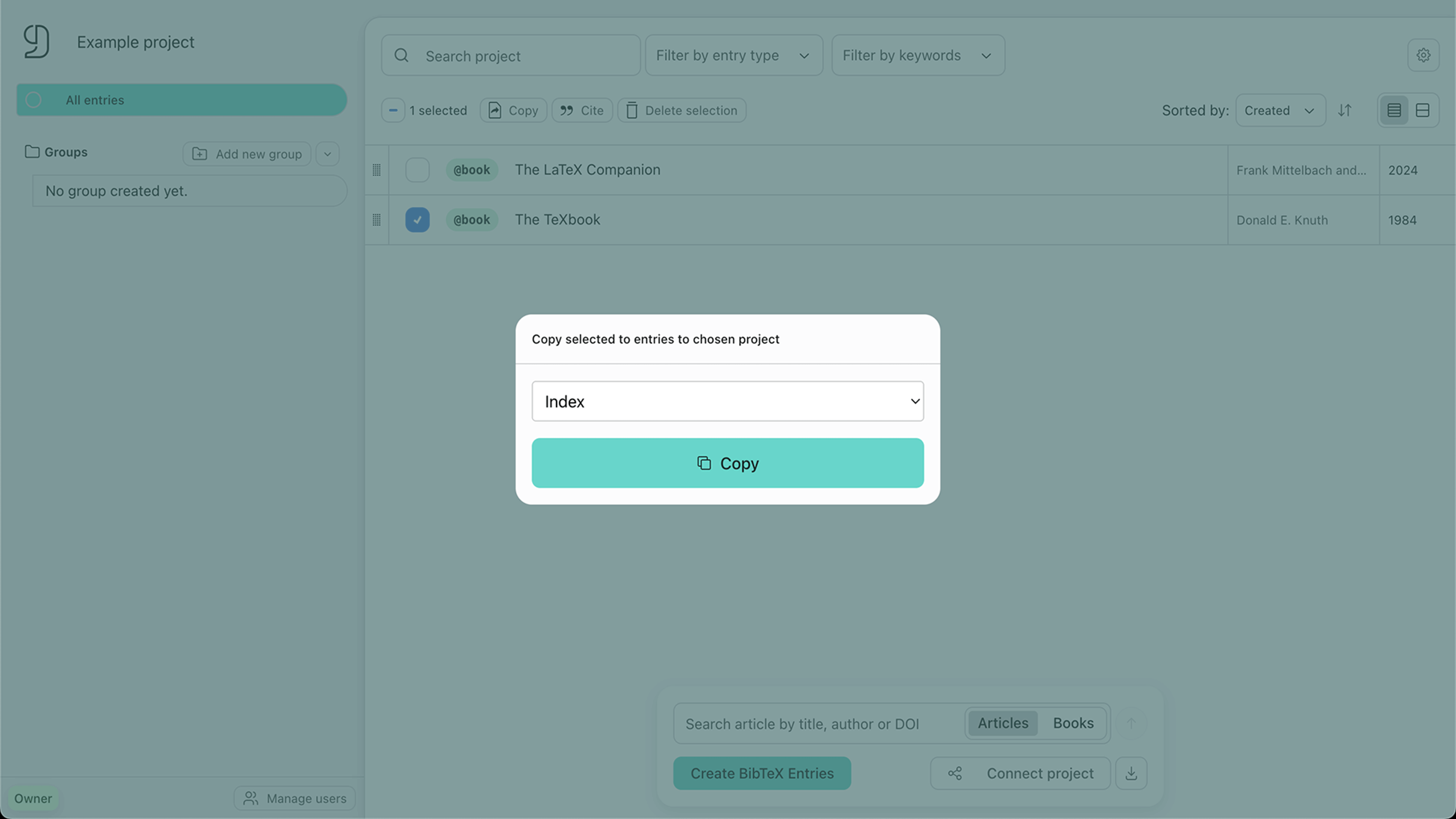Check The LaTeX Companion checkbox
This screenshot has height=819, width=1456.
[417, 170]
